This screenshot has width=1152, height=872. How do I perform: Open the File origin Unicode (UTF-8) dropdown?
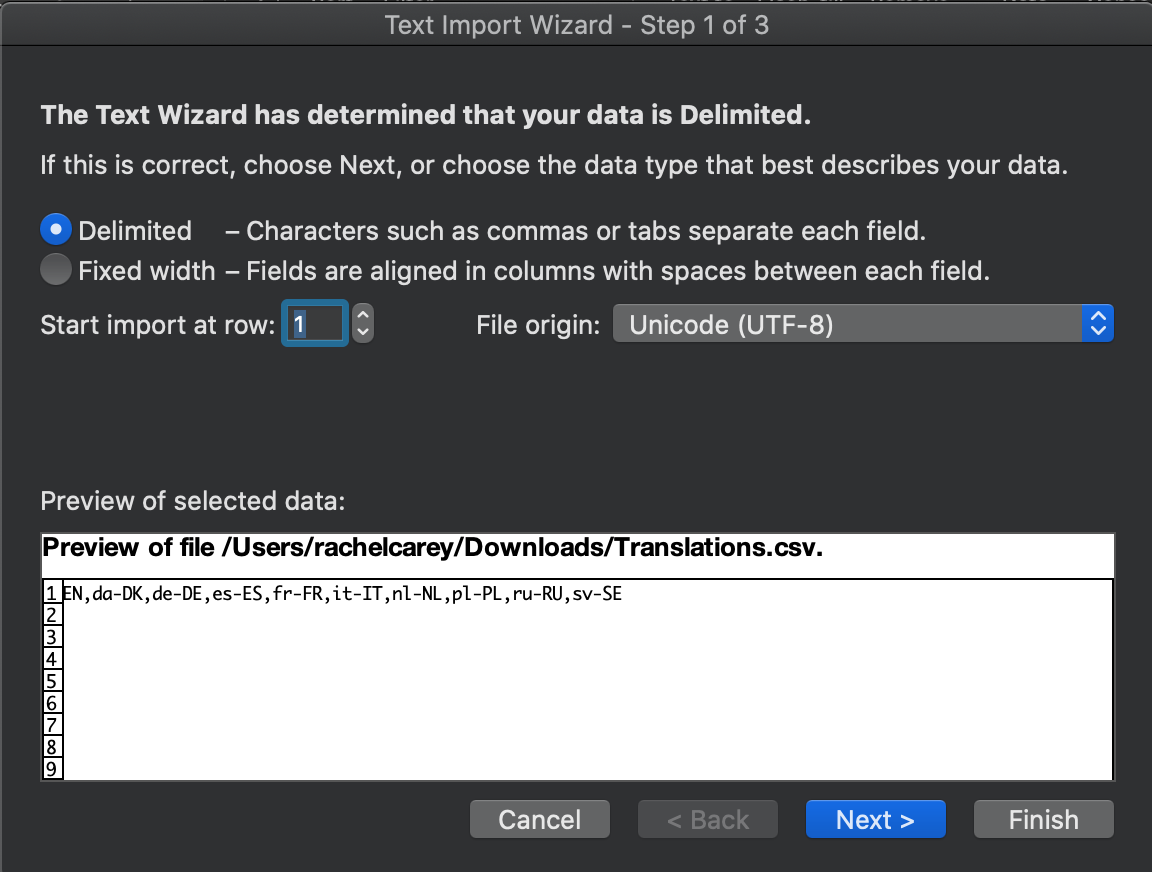pos(863,324)
